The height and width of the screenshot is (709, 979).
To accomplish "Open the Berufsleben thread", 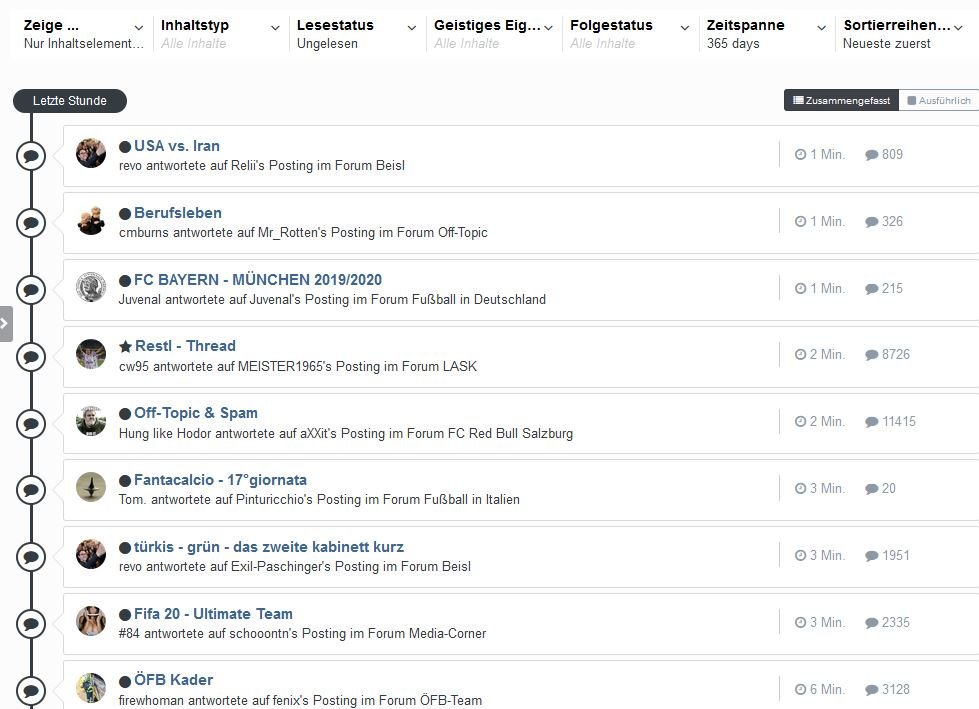I will coord(178,213).
